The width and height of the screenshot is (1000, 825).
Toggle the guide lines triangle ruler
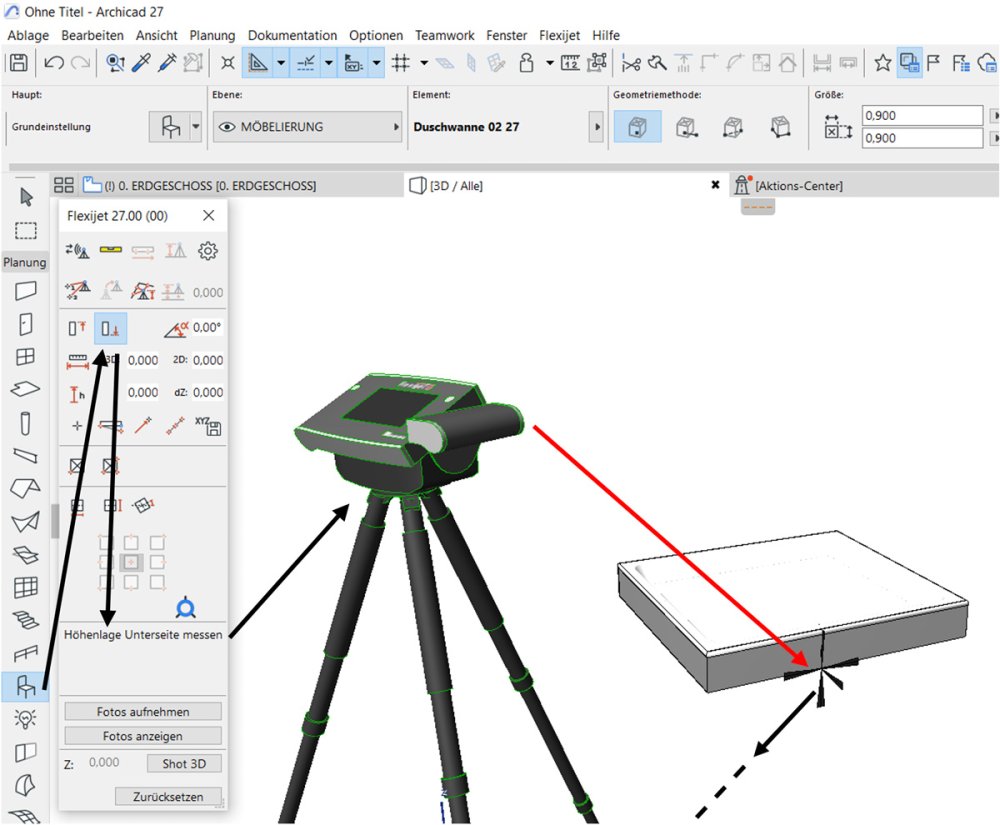(x=258, y=62)
